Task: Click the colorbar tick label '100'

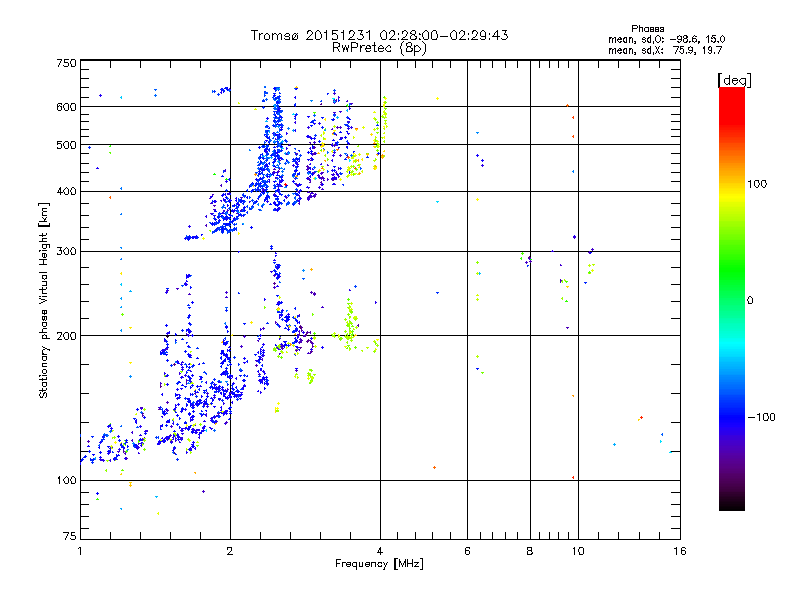Action: [757, 184]
